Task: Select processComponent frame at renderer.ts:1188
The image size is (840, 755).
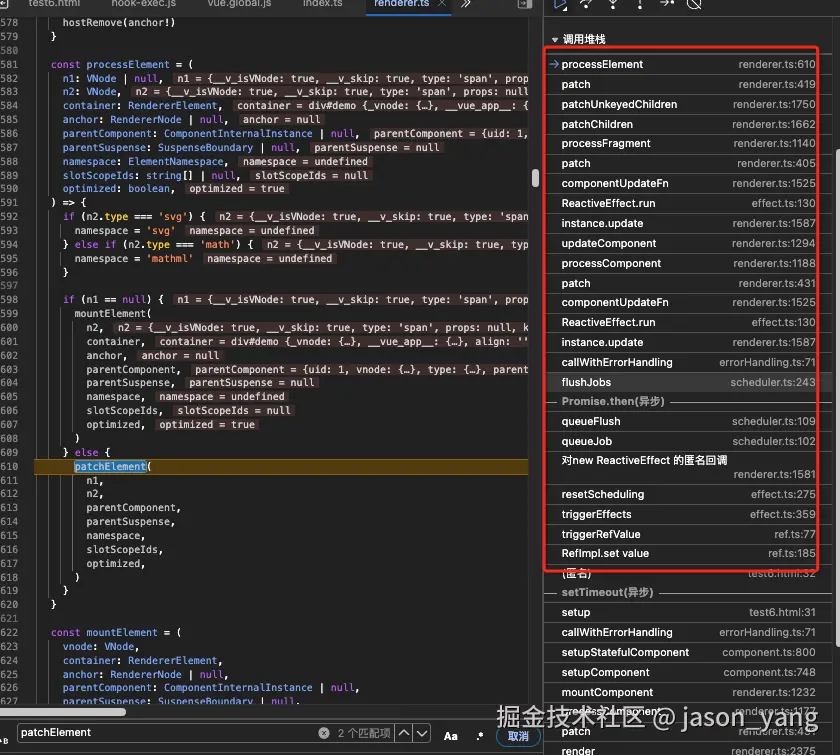Action: 688,264
